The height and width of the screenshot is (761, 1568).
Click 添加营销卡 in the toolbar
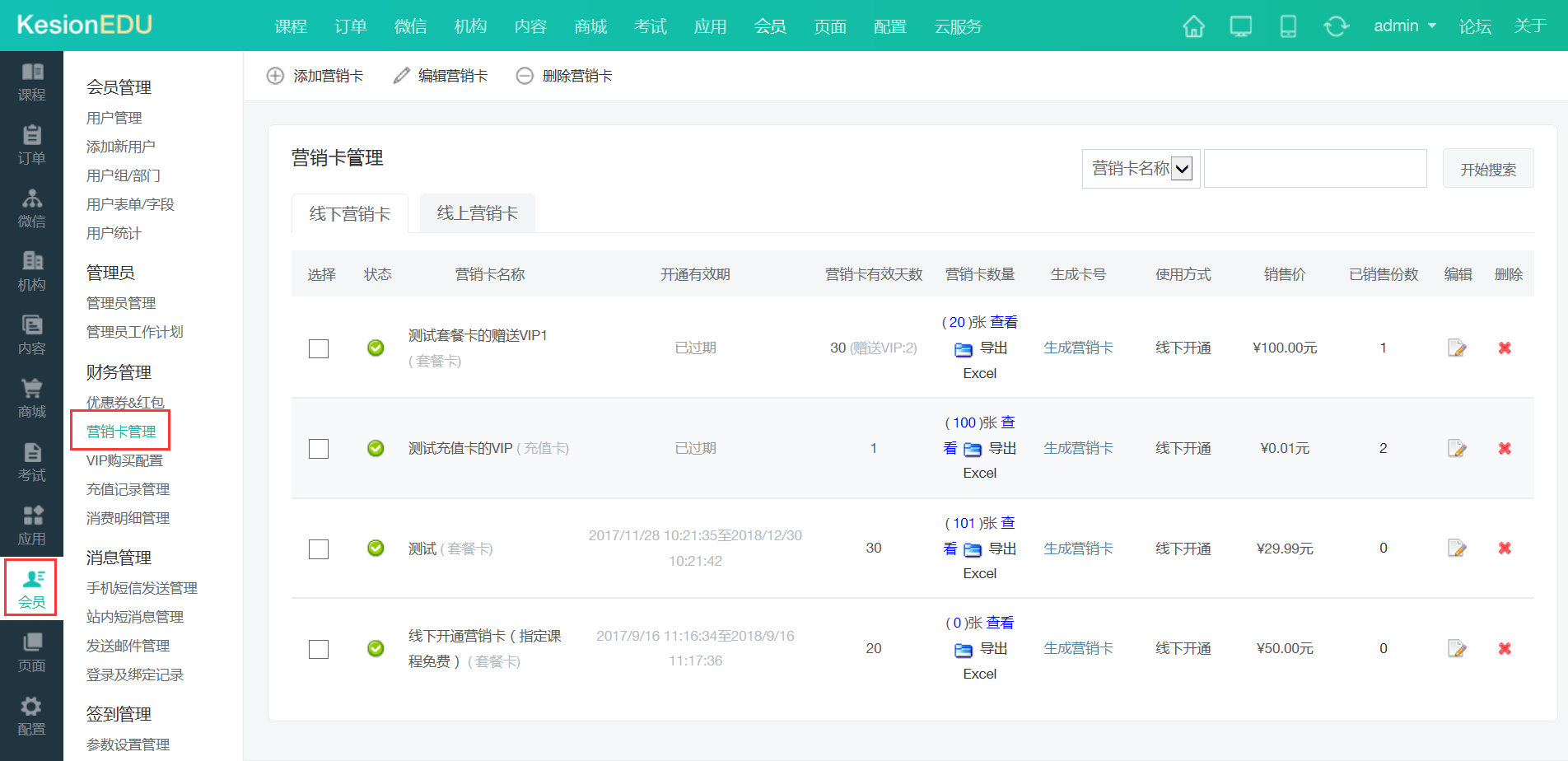[x=315, y=76]
